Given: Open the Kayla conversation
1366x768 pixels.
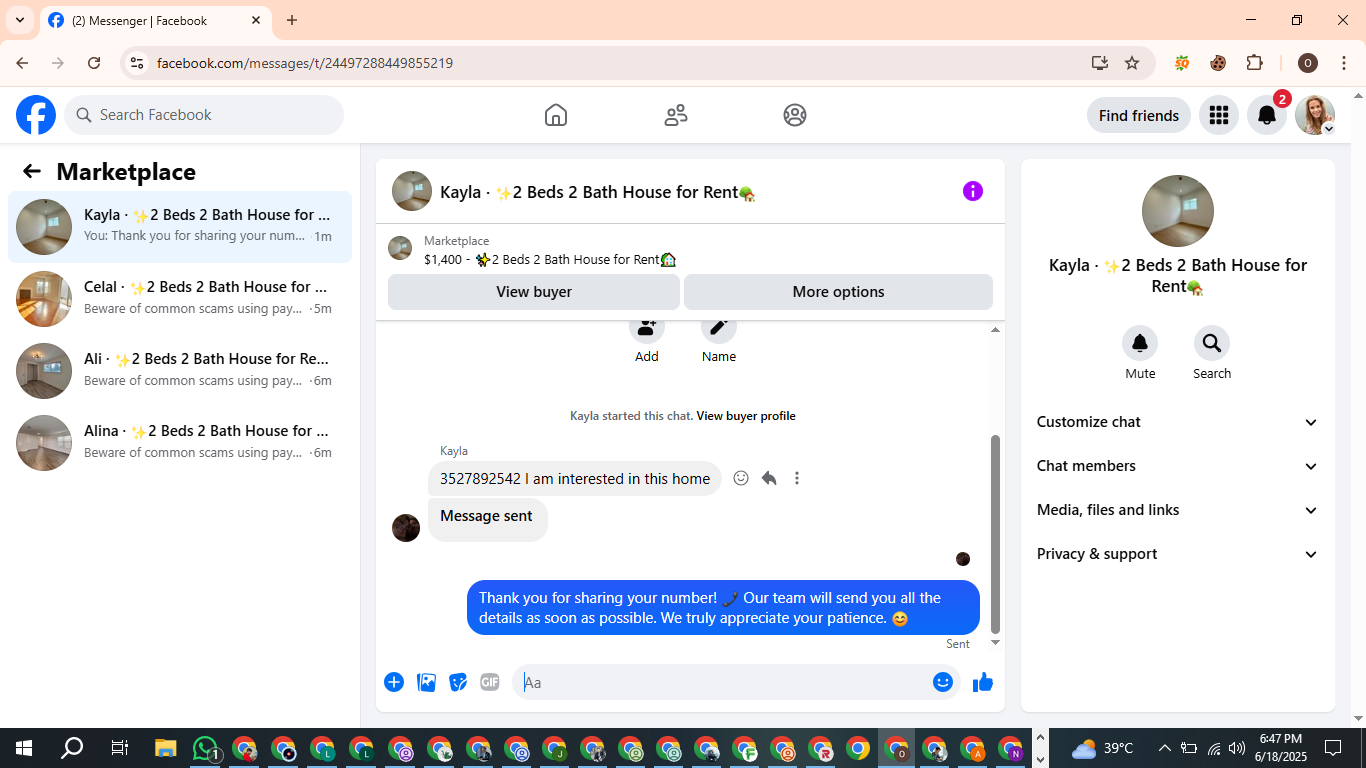Looking at the screenshot, I should point(180,227).
